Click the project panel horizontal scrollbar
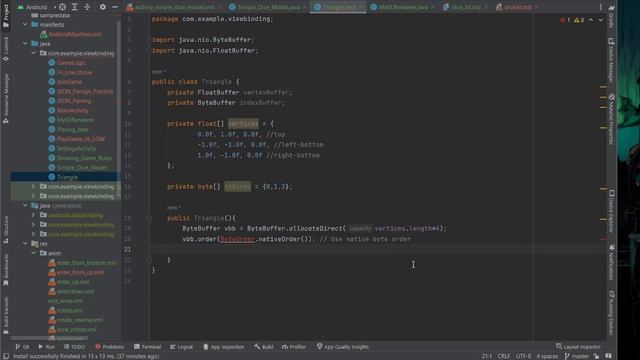This screenshot has height=360, width=640. point(49,338)
